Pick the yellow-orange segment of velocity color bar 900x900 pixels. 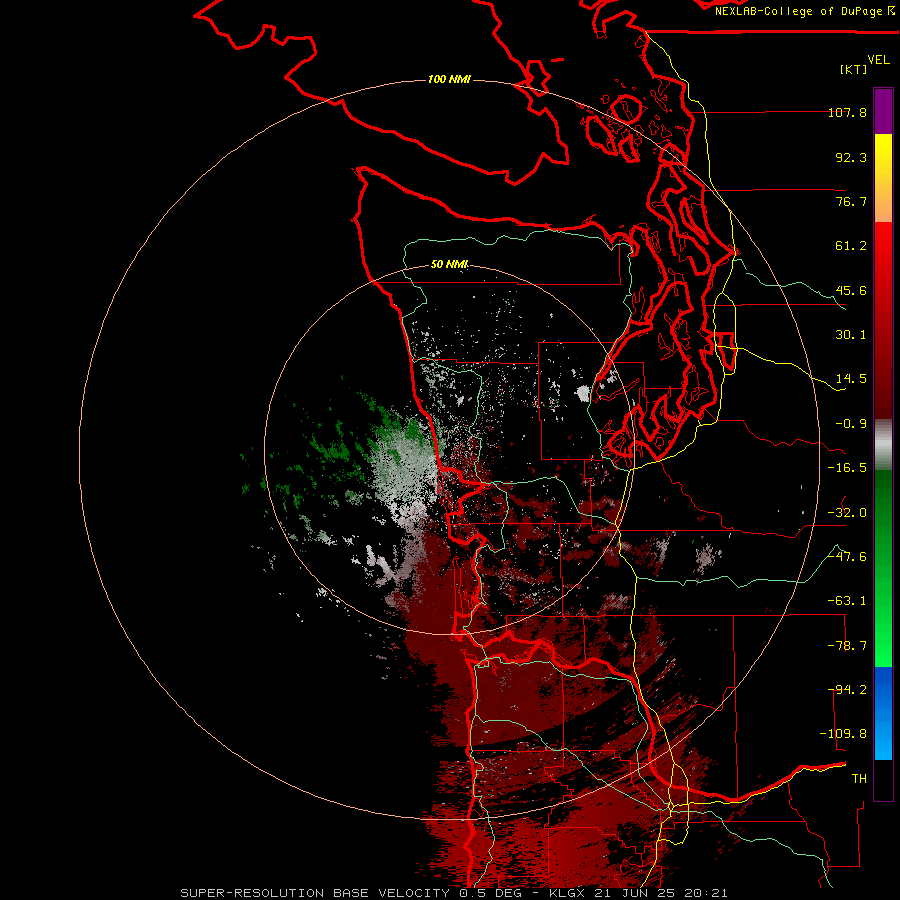pyautogui.click(x=883, y=178)
